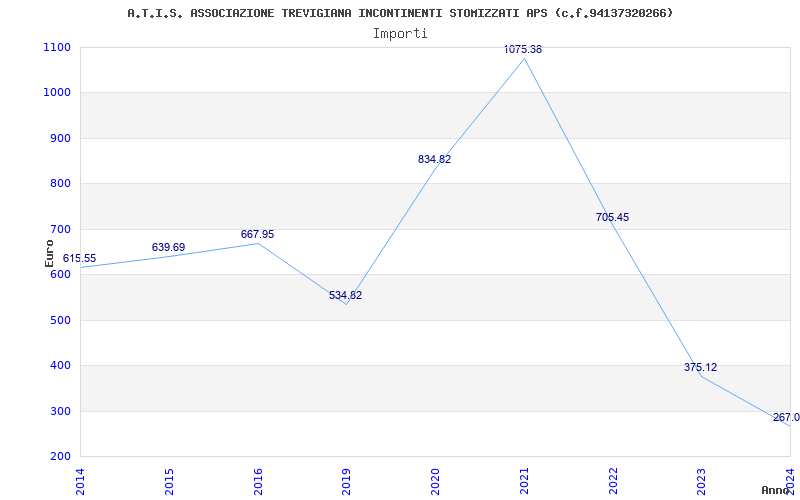Click the x-axis year 2015
The height and width of the screenshot is (500, 800).
(x=169, y=482)
